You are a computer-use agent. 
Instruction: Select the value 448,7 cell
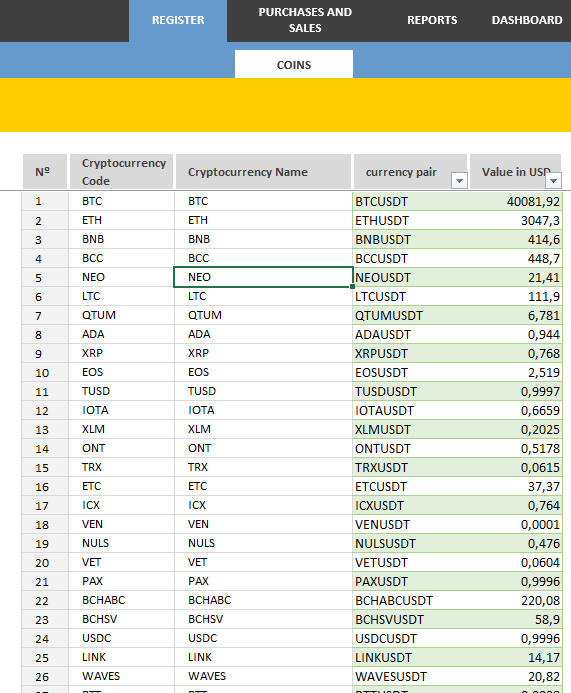click(x=515, y=259)
